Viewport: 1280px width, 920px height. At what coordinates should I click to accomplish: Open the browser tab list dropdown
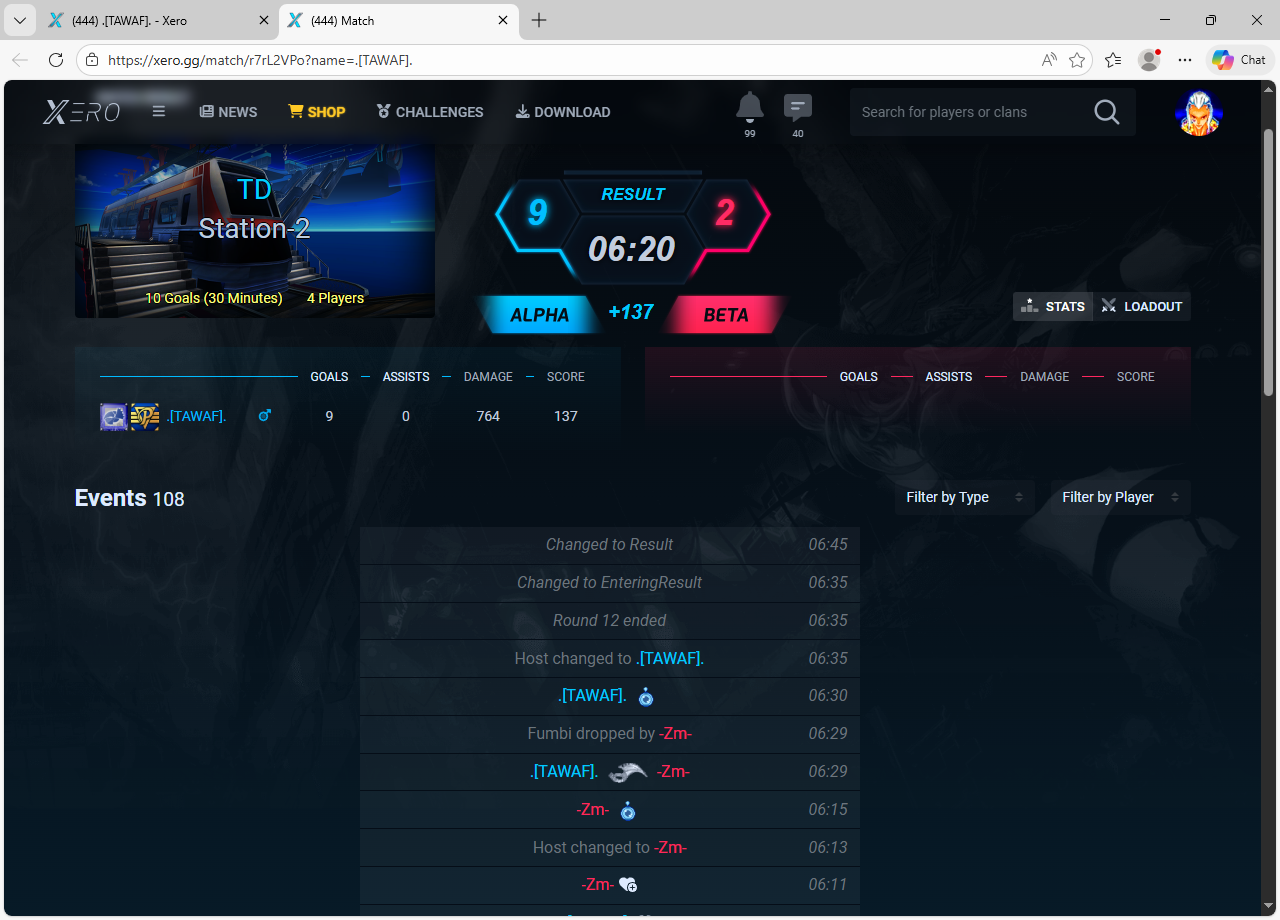click(x=19, y=20)
